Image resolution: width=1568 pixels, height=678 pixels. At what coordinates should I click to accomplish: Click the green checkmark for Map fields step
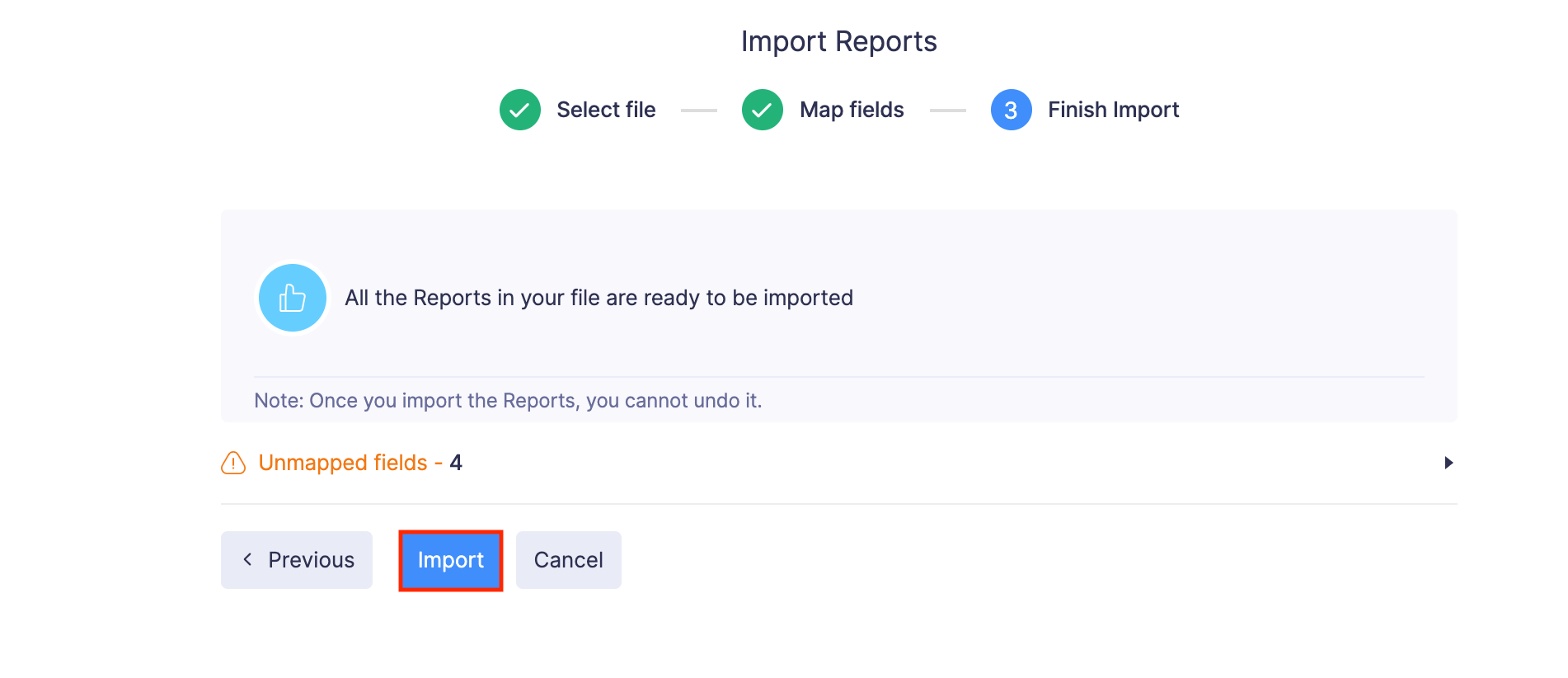pos(762,109)
